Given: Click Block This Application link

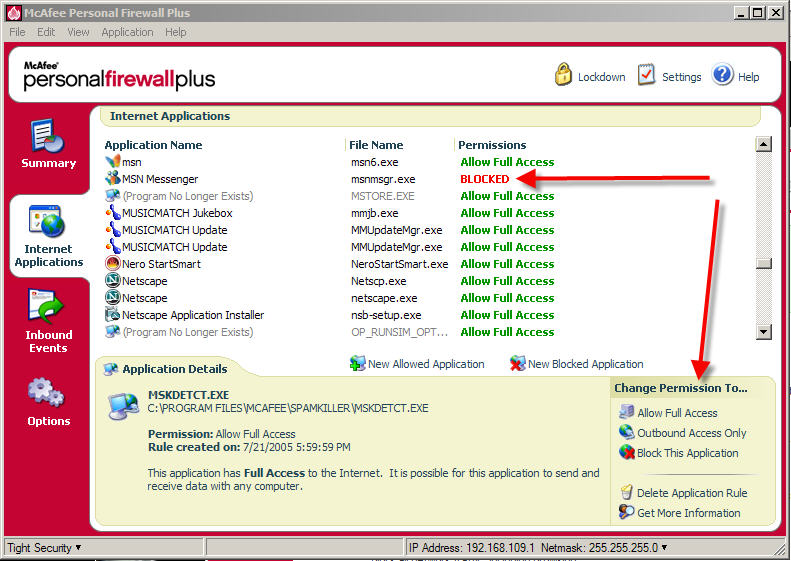Looking at the screenshot, I should [x=687, y=453].
